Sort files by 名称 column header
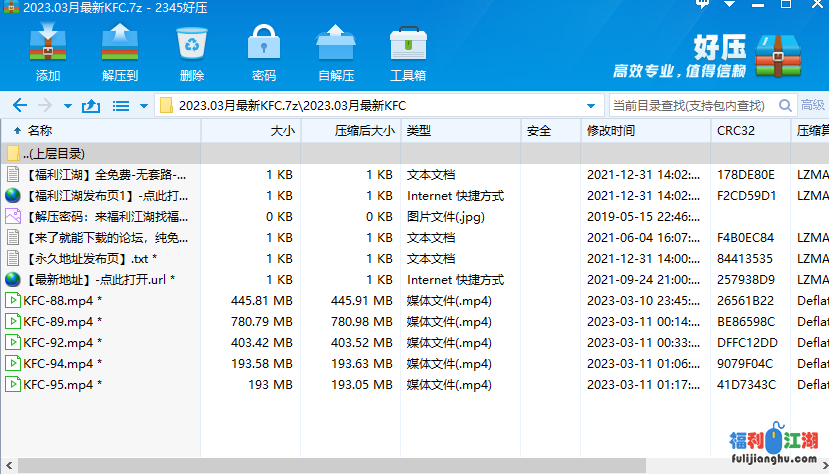This screenshot has height=474, width=829. (40, 130)
